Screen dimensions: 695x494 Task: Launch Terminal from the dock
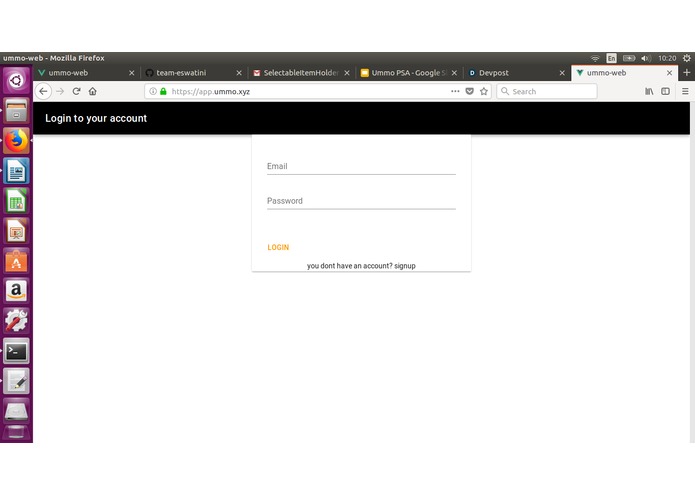[x=16, y=351]
